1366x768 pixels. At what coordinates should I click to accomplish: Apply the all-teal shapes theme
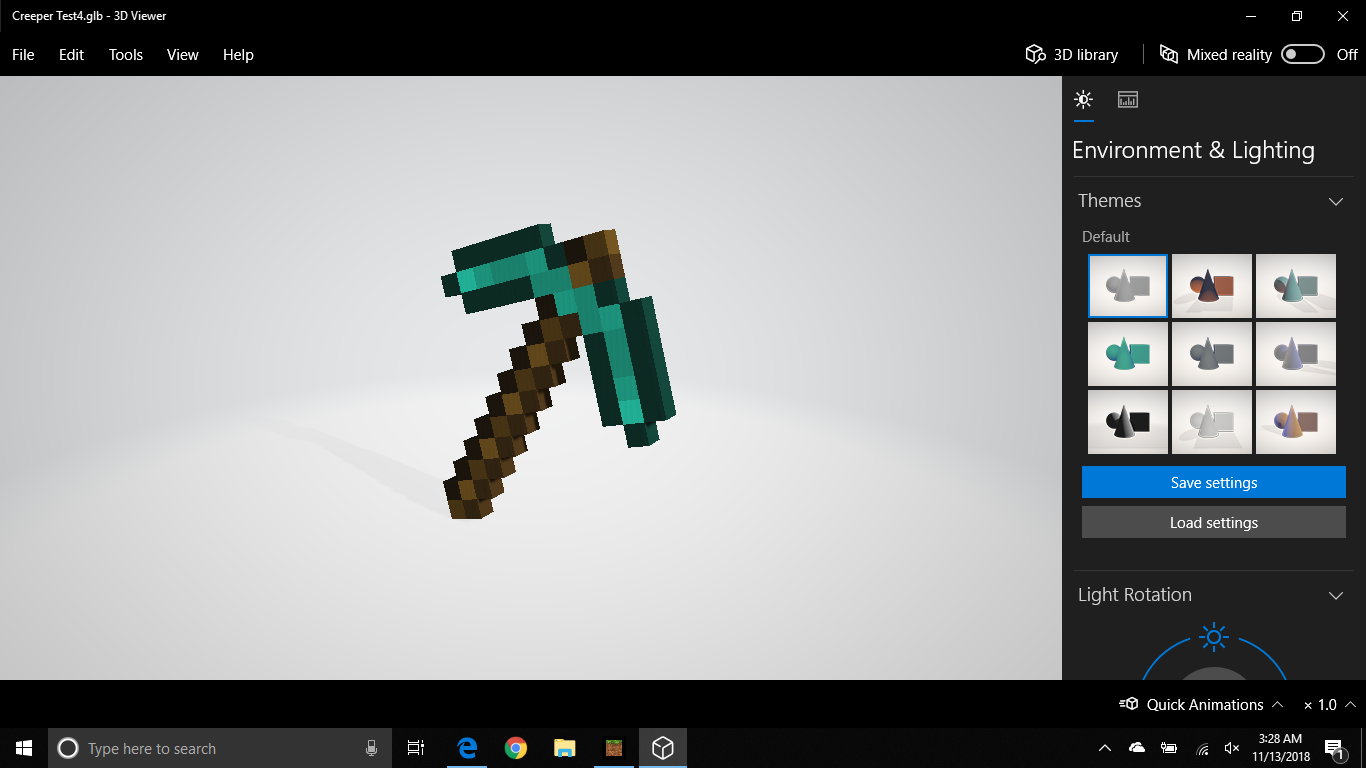click(x=1128, y=354)
